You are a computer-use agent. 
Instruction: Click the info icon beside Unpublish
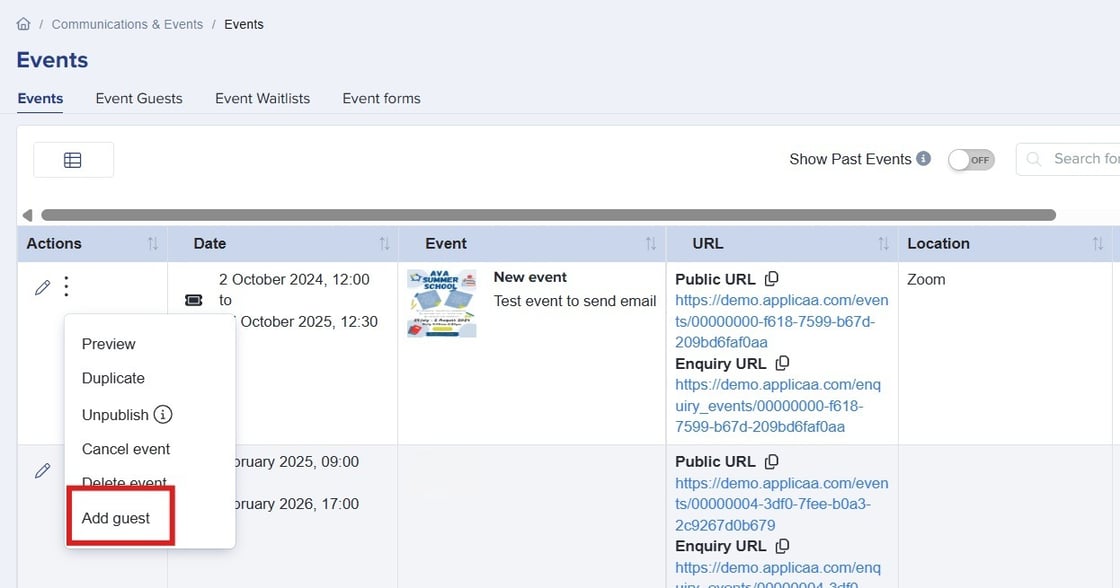tap(165, 414)
